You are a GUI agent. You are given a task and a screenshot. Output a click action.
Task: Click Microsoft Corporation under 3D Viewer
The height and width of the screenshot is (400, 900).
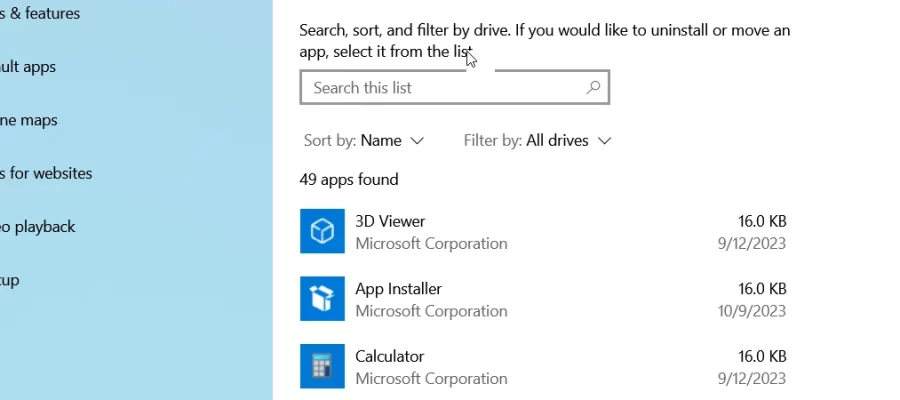tap(431, 243)
